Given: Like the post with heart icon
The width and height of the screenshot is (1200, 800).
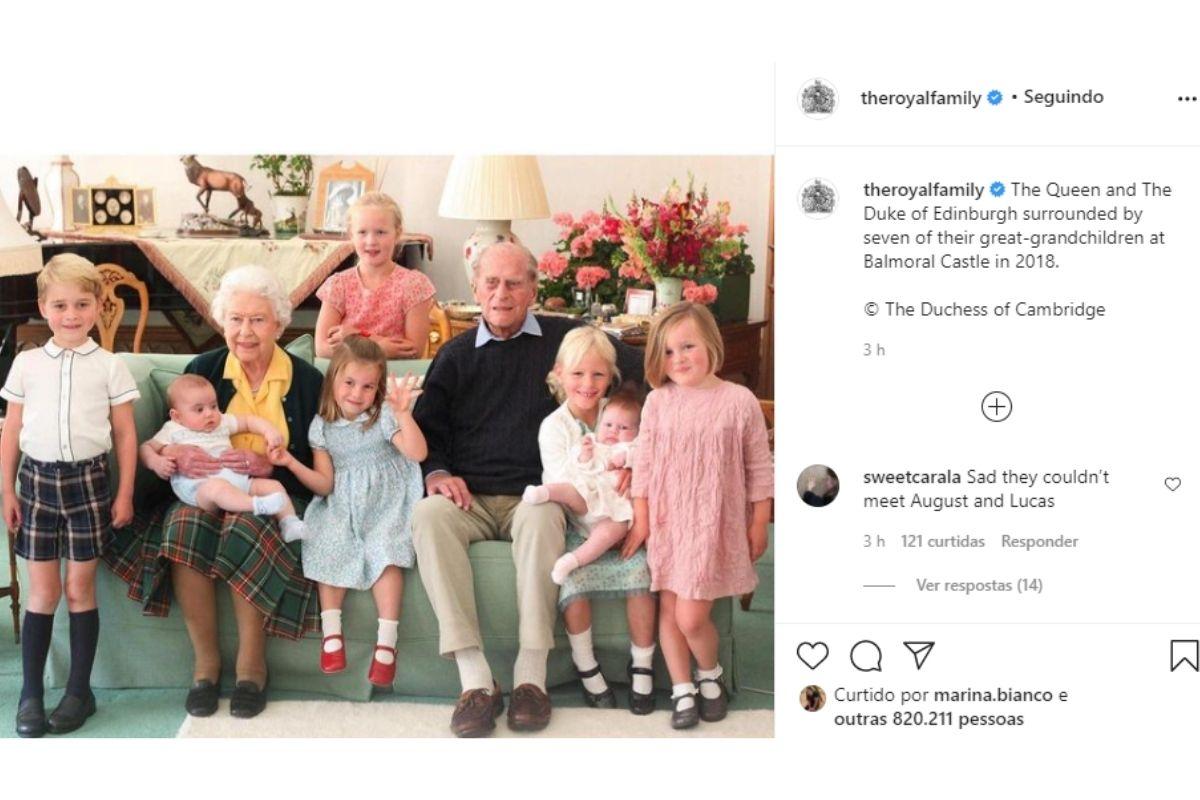Looking at the screenshot, I should (813, 656).
